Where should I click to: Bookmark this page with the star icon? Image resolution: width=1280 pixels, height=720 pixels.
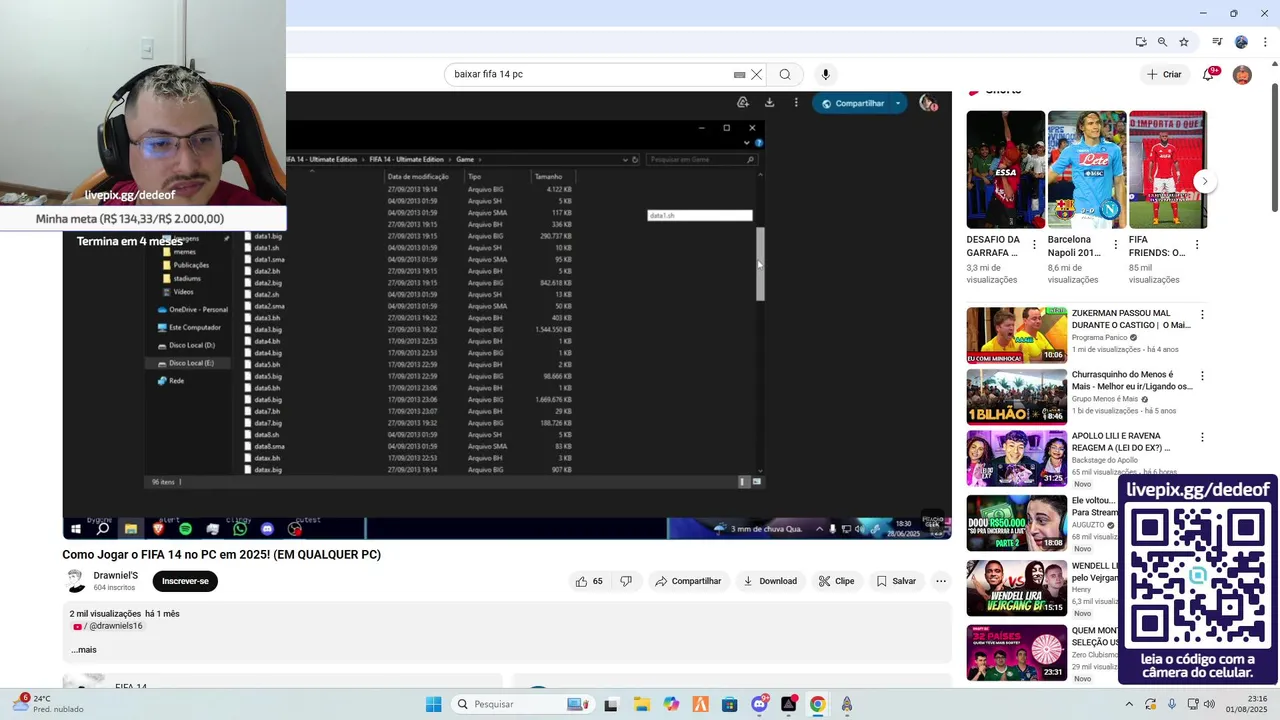tap(1184, 42)
